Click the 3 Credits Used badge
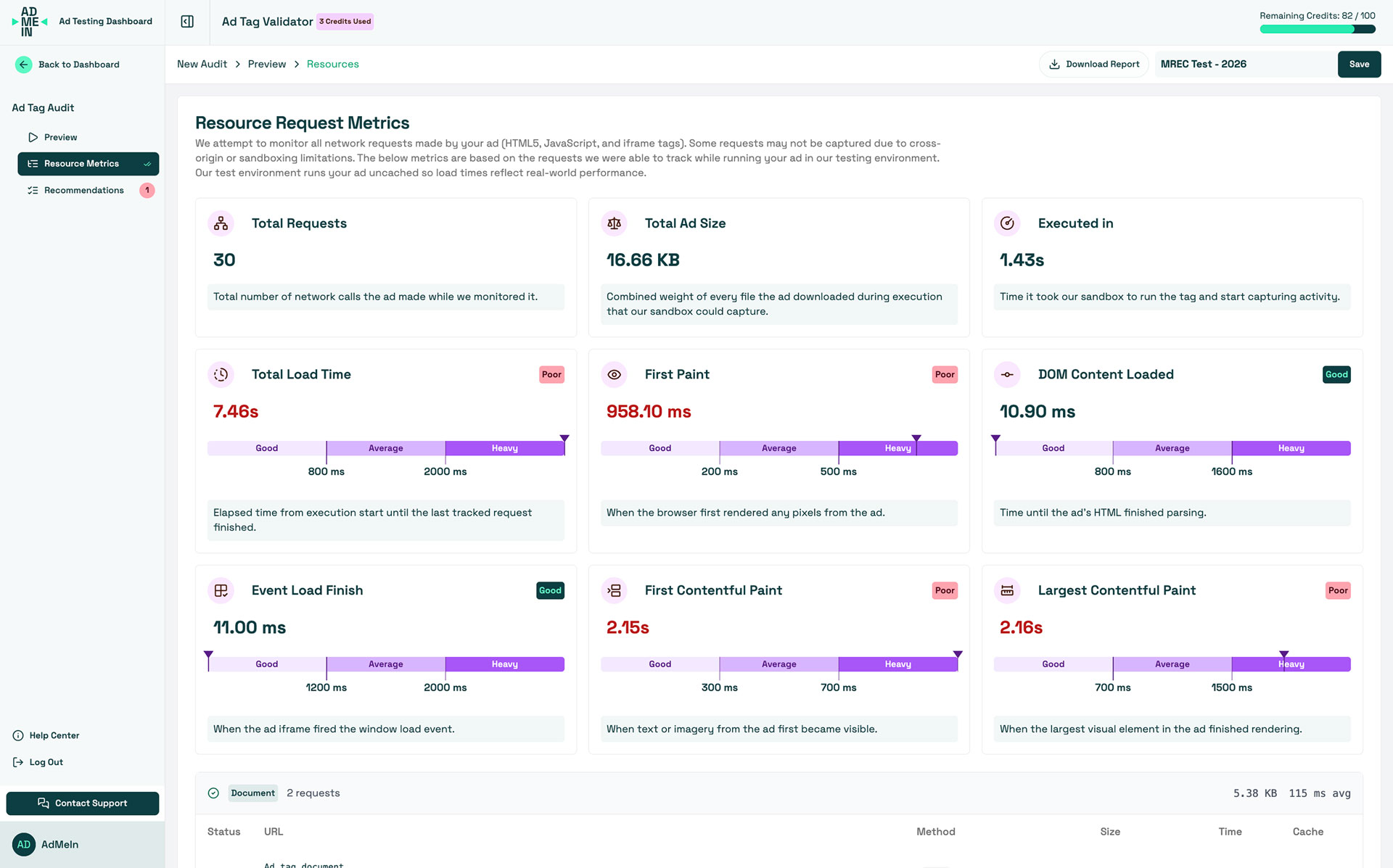 [345, 22]
